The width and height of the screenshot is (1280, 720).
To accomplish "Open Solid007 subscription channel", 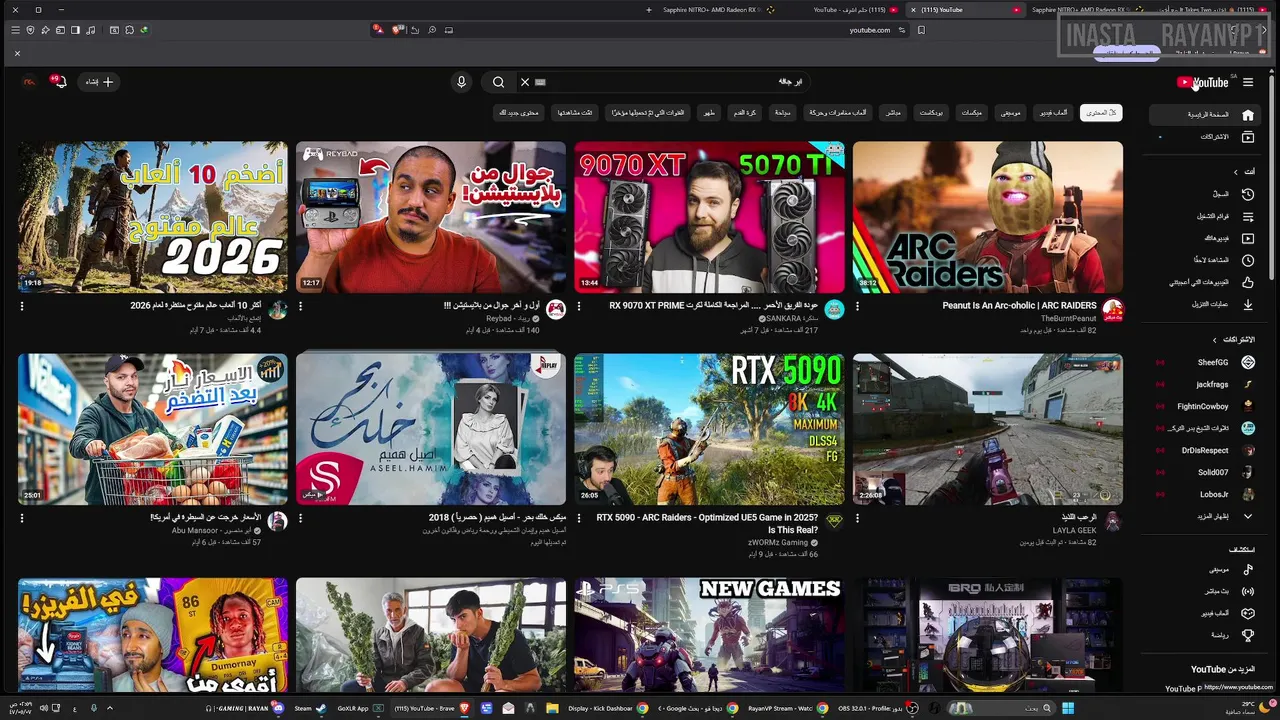I will 1205,472.
